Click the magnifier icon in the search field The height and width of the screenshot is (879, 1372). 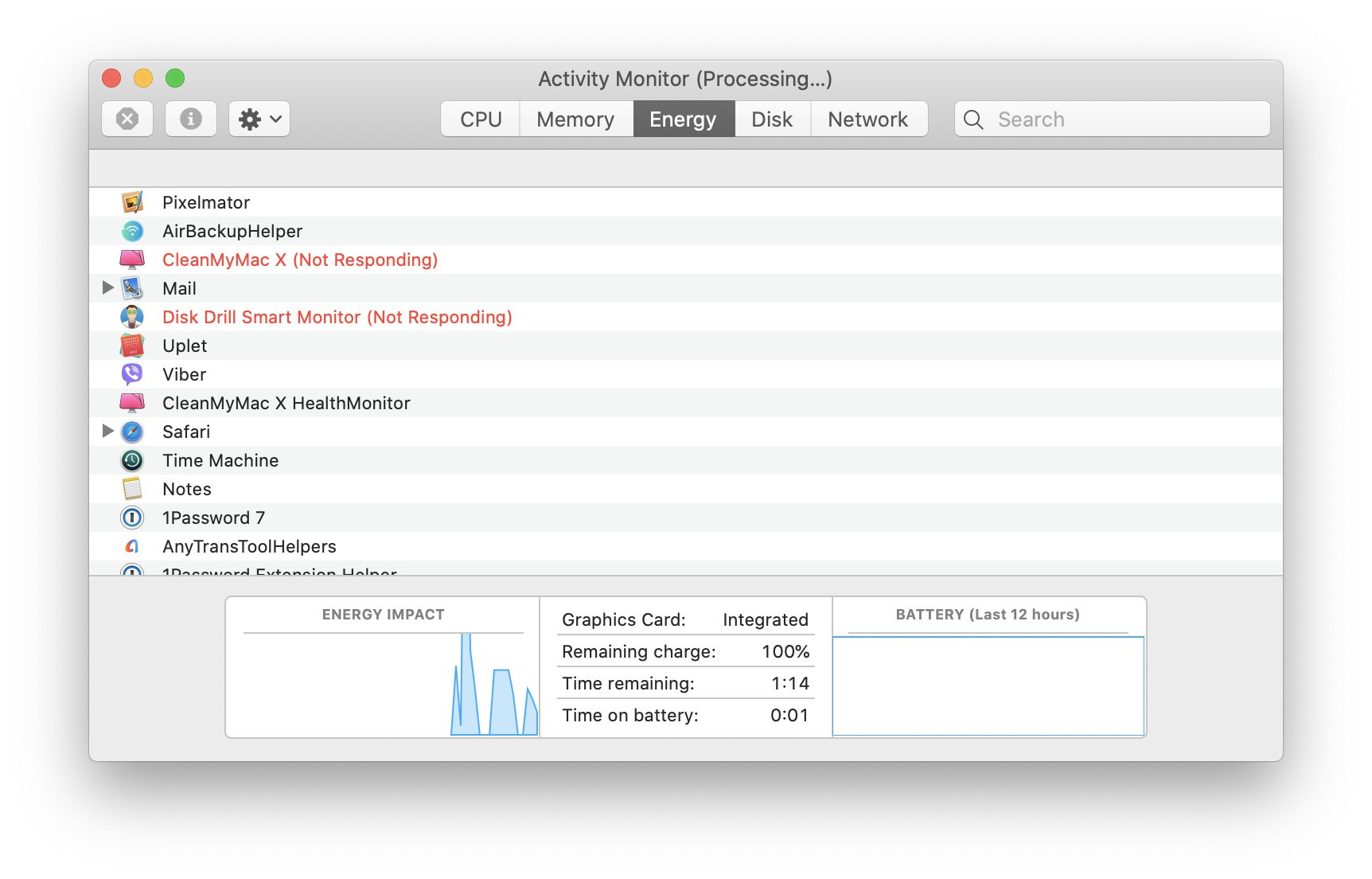coord(973,119)
